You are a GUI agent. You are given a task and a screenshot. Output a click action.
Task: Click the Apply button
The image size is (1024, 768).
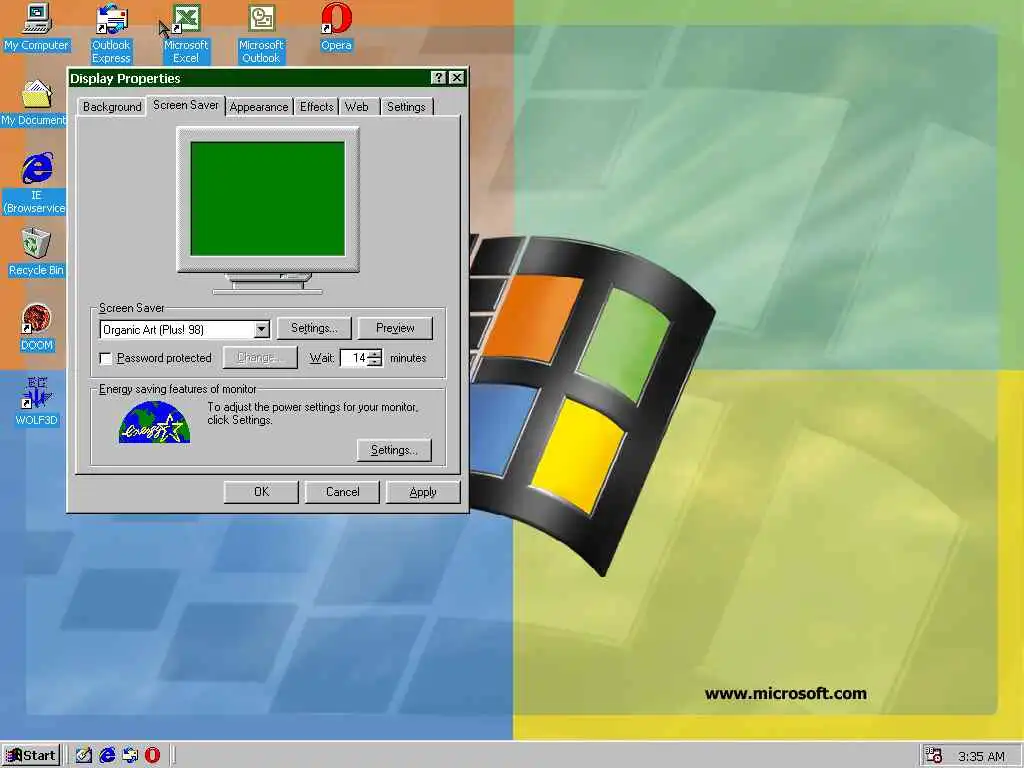point(423,492)
